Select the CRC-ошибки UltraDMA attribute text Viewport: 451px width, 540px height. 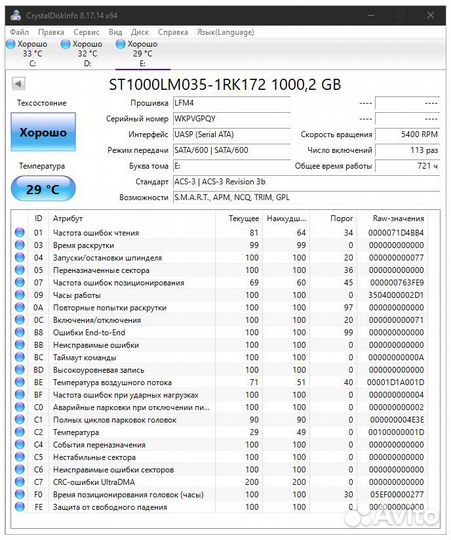94,482
